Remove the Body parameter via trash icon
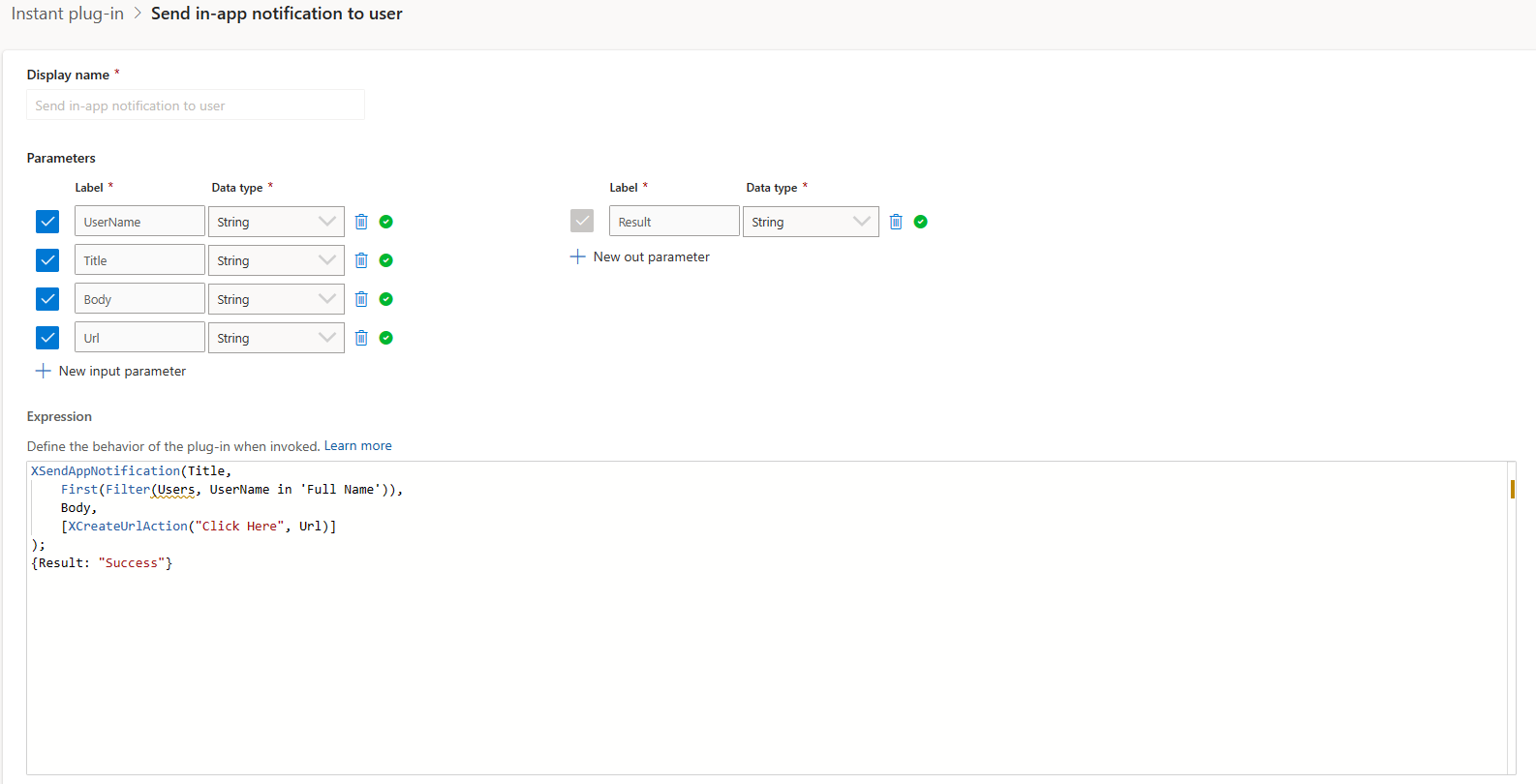 (x=361, y=299)
